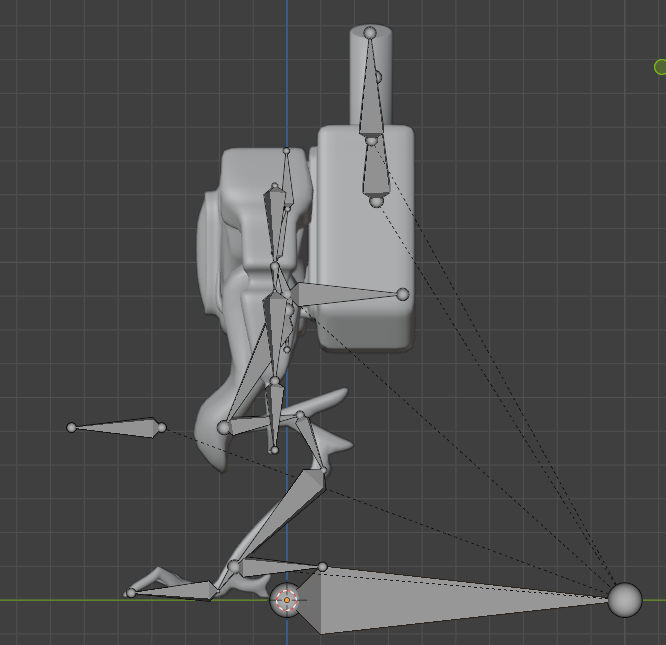Click the tail joint of the backpack bone
Viewport: 666px width, 645px height.
403,294
